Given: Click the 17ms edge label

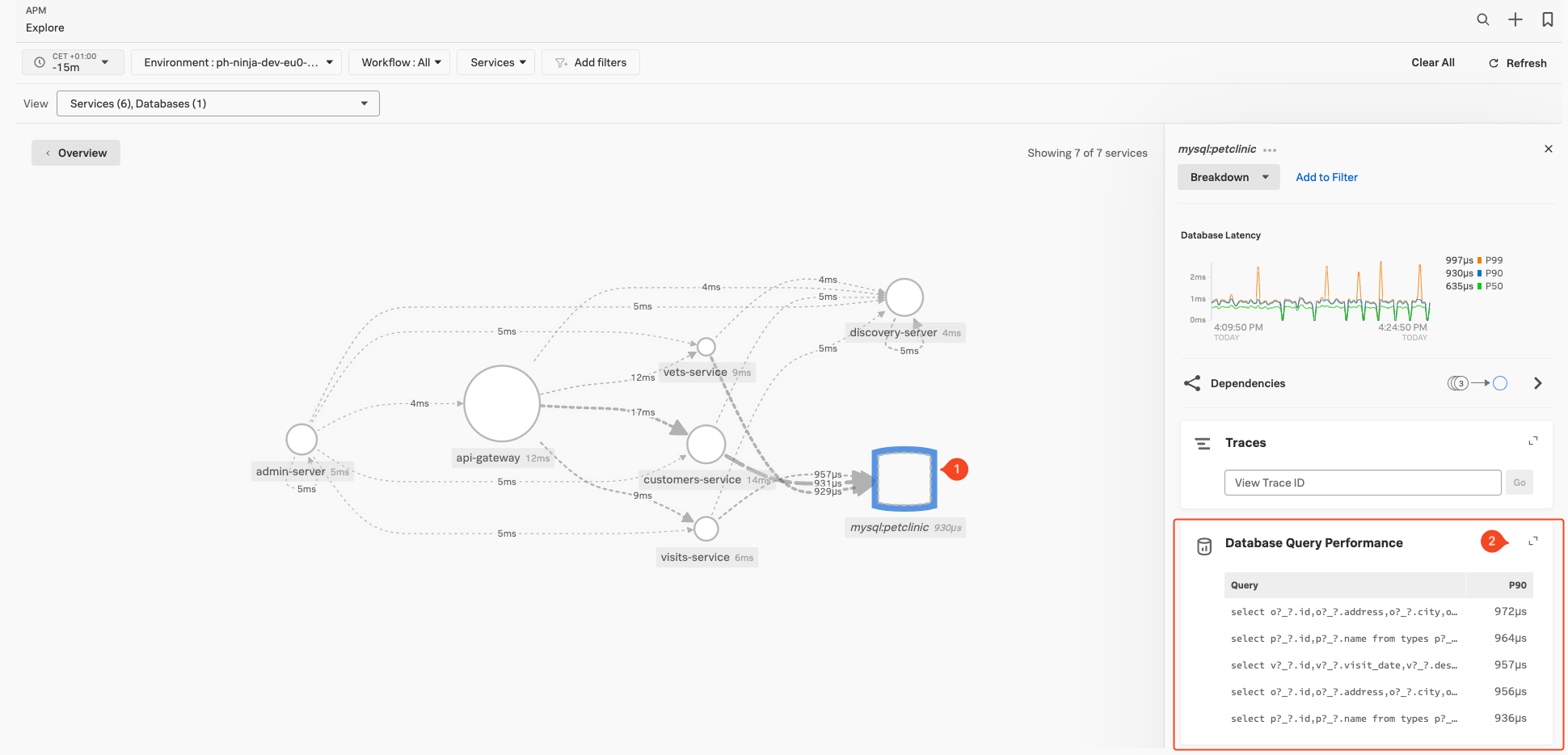Looking at the screenshot, I should [x=643, y=412].
